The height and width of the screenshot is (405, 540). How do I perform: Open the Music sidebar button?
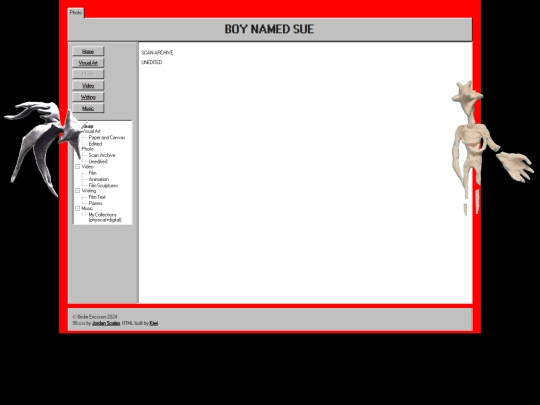point(88,108)
